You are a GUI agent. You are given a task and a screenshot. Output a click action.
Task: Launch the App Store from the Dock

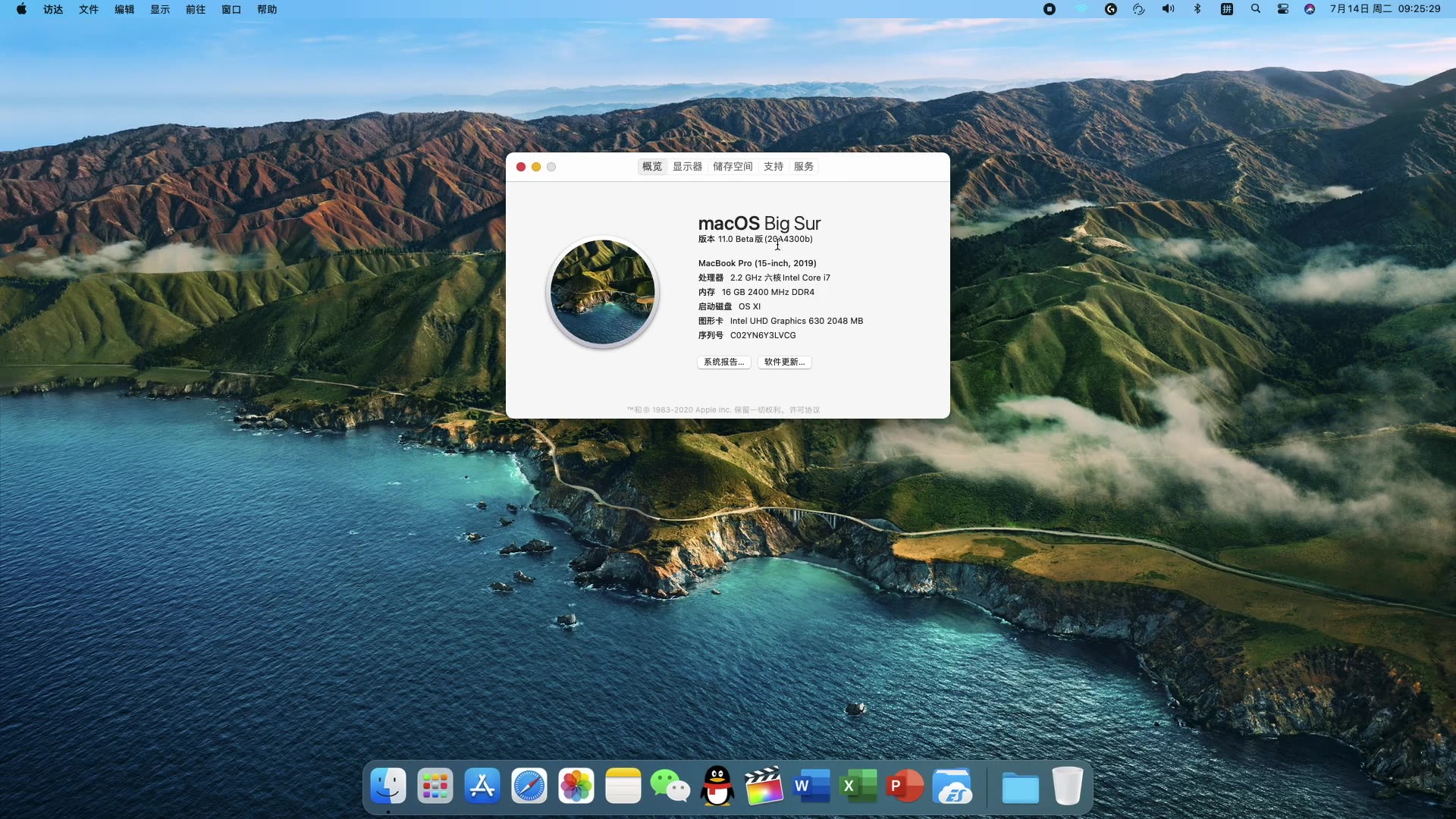[x=482, y=786]
